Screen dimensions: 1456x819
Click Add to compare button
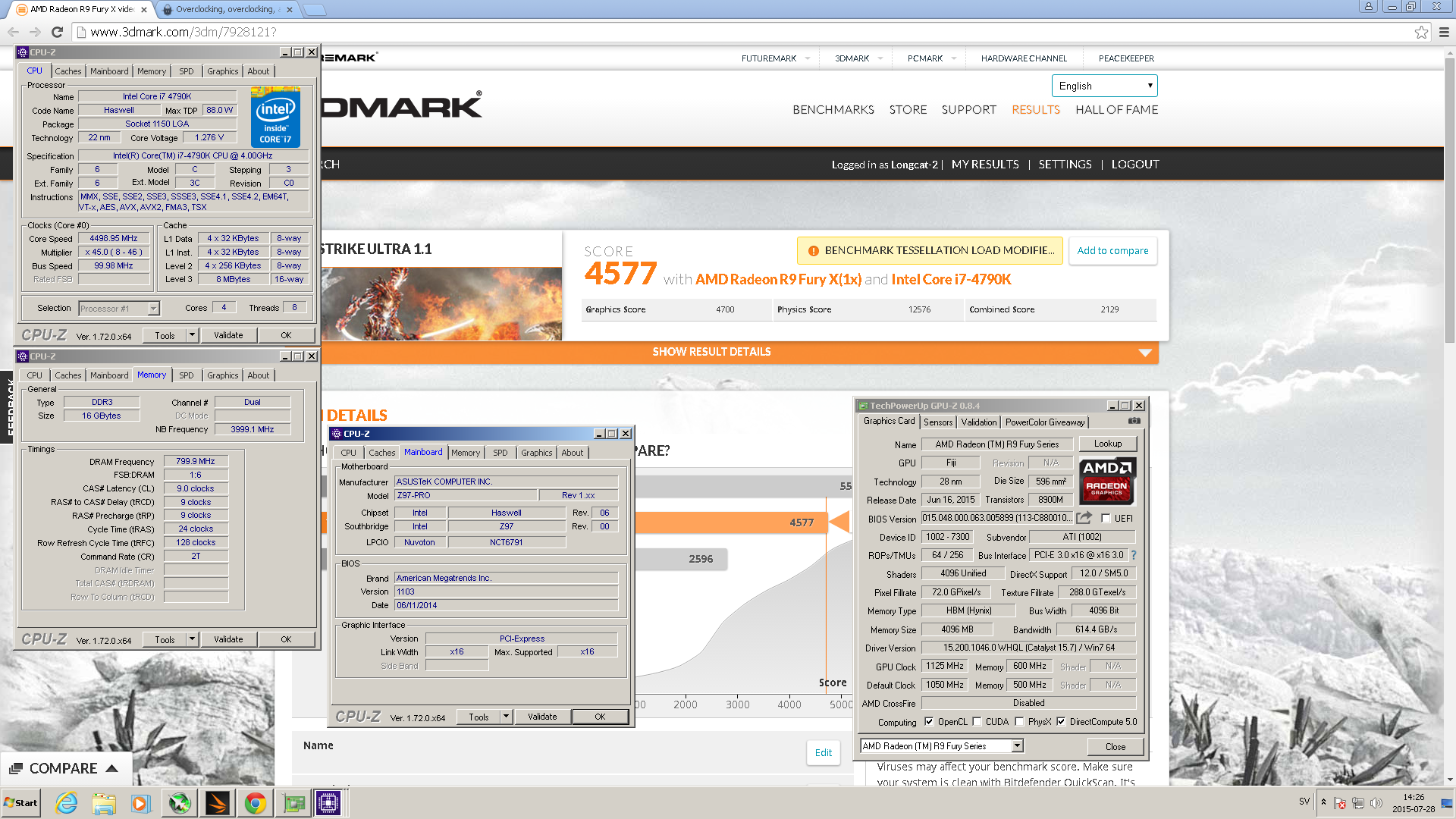click(1112, 251)
